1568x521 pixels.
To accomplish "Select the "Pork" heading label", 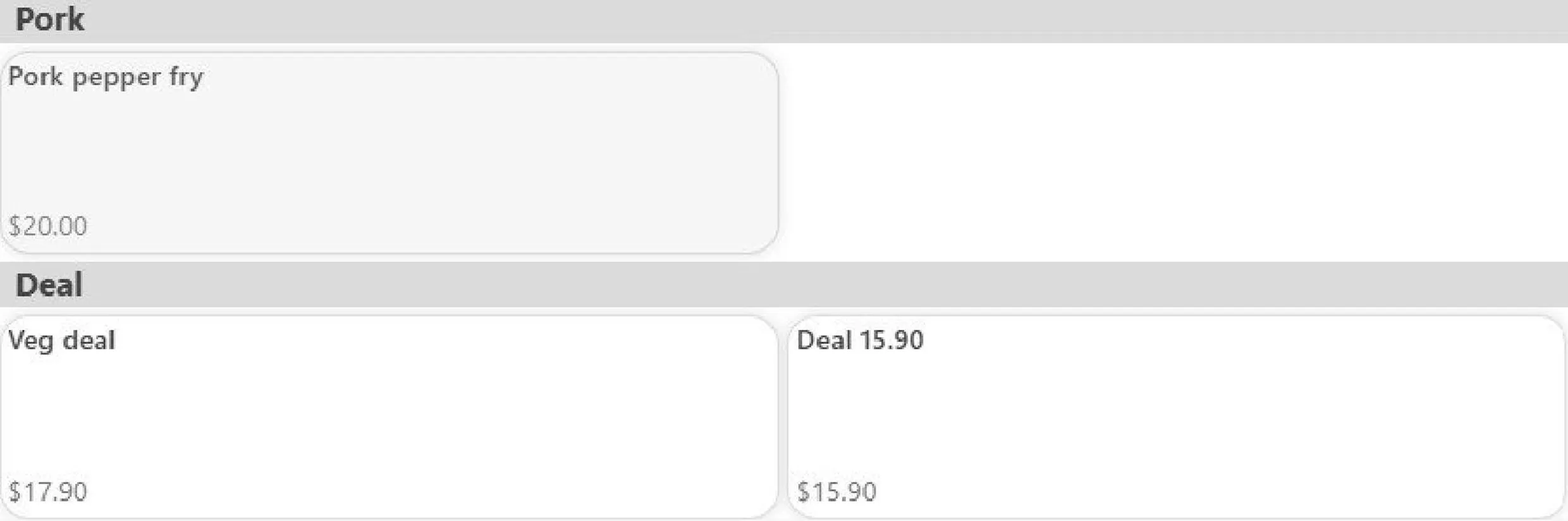I will (x=49, y=19).
